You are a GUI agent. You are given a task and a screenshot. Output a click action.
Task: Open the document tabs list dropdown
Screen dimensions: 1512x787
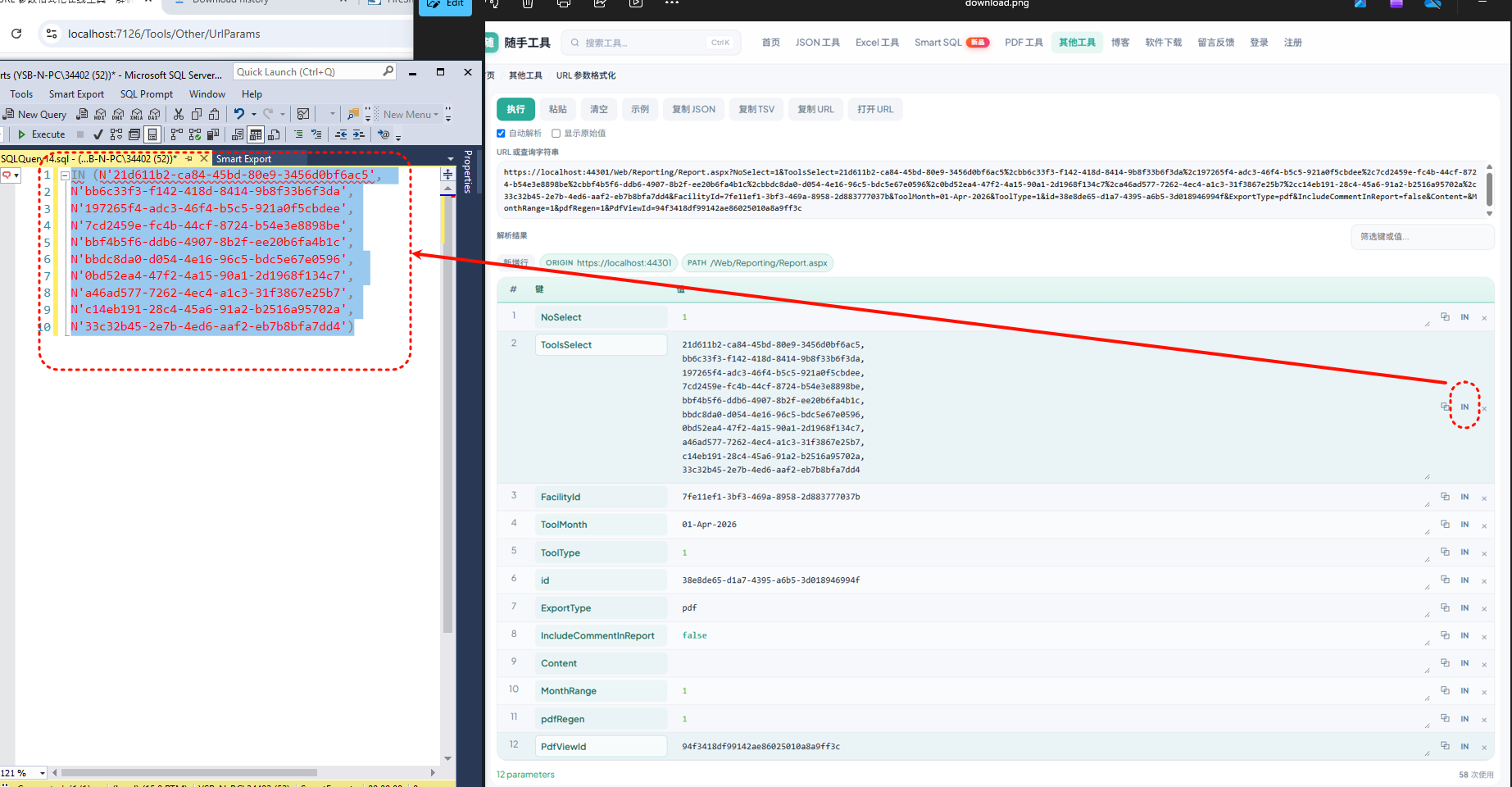(x=450, y=159)
